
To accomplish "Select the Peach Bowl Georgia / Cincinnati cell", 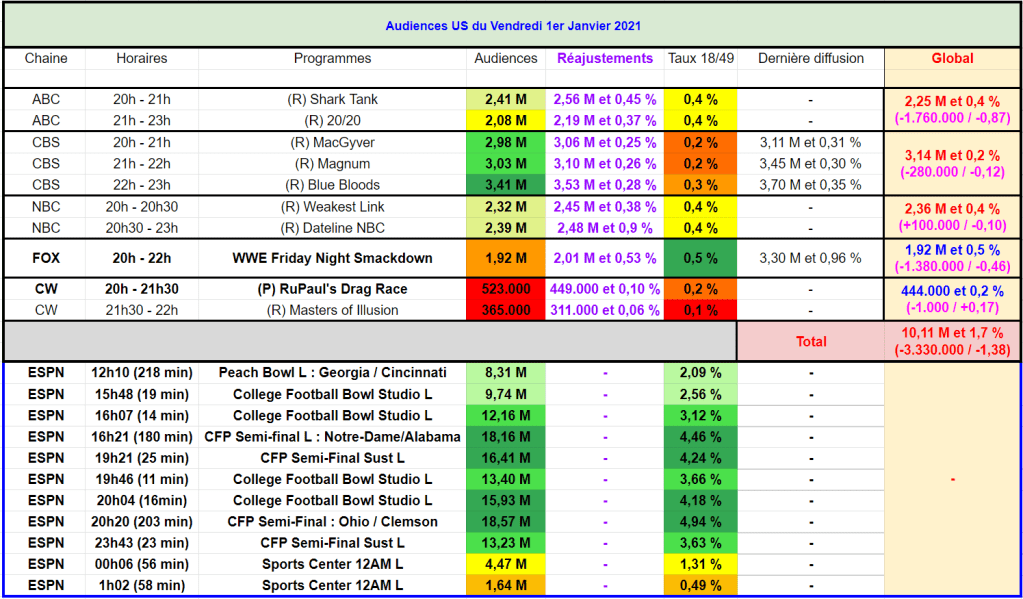I will 332,372.
